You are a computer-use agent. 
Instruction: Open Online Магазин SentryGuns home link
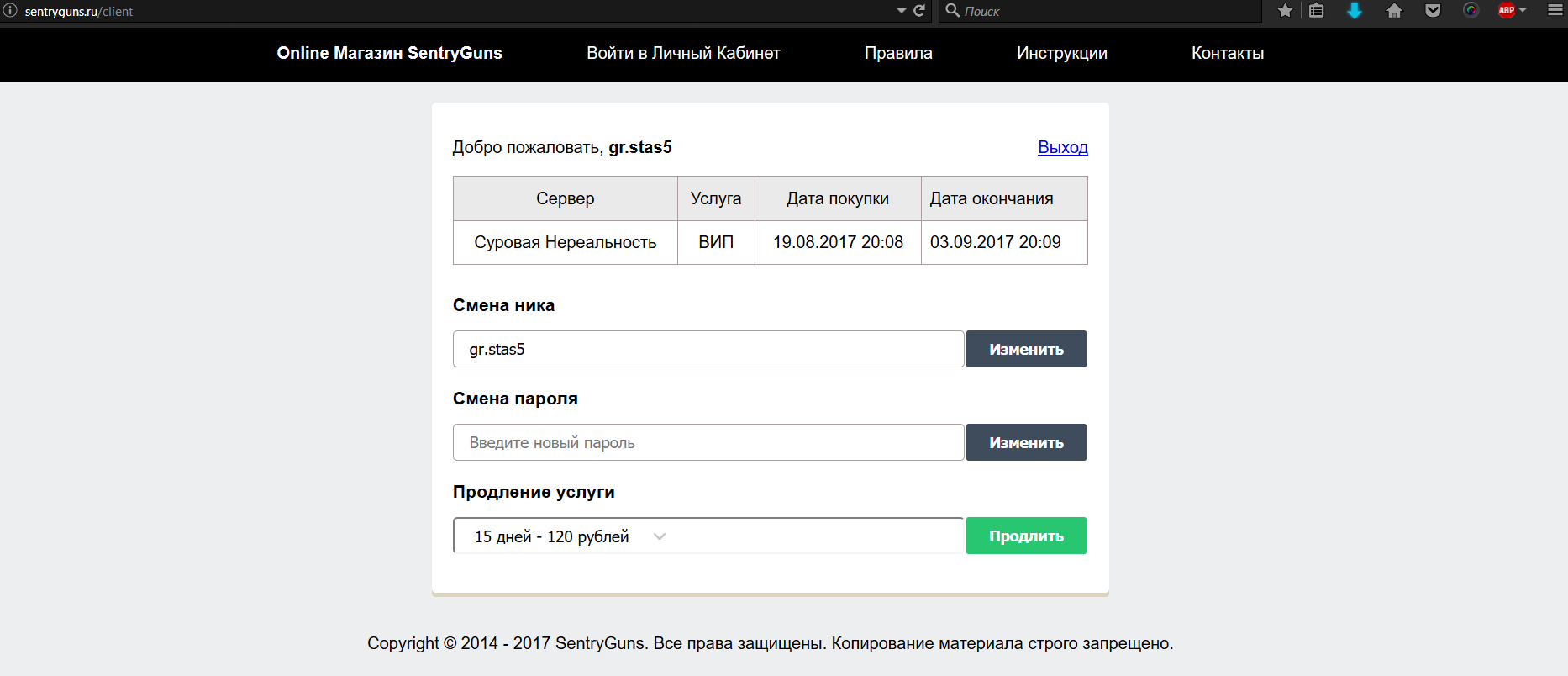[x=389, y=53]
